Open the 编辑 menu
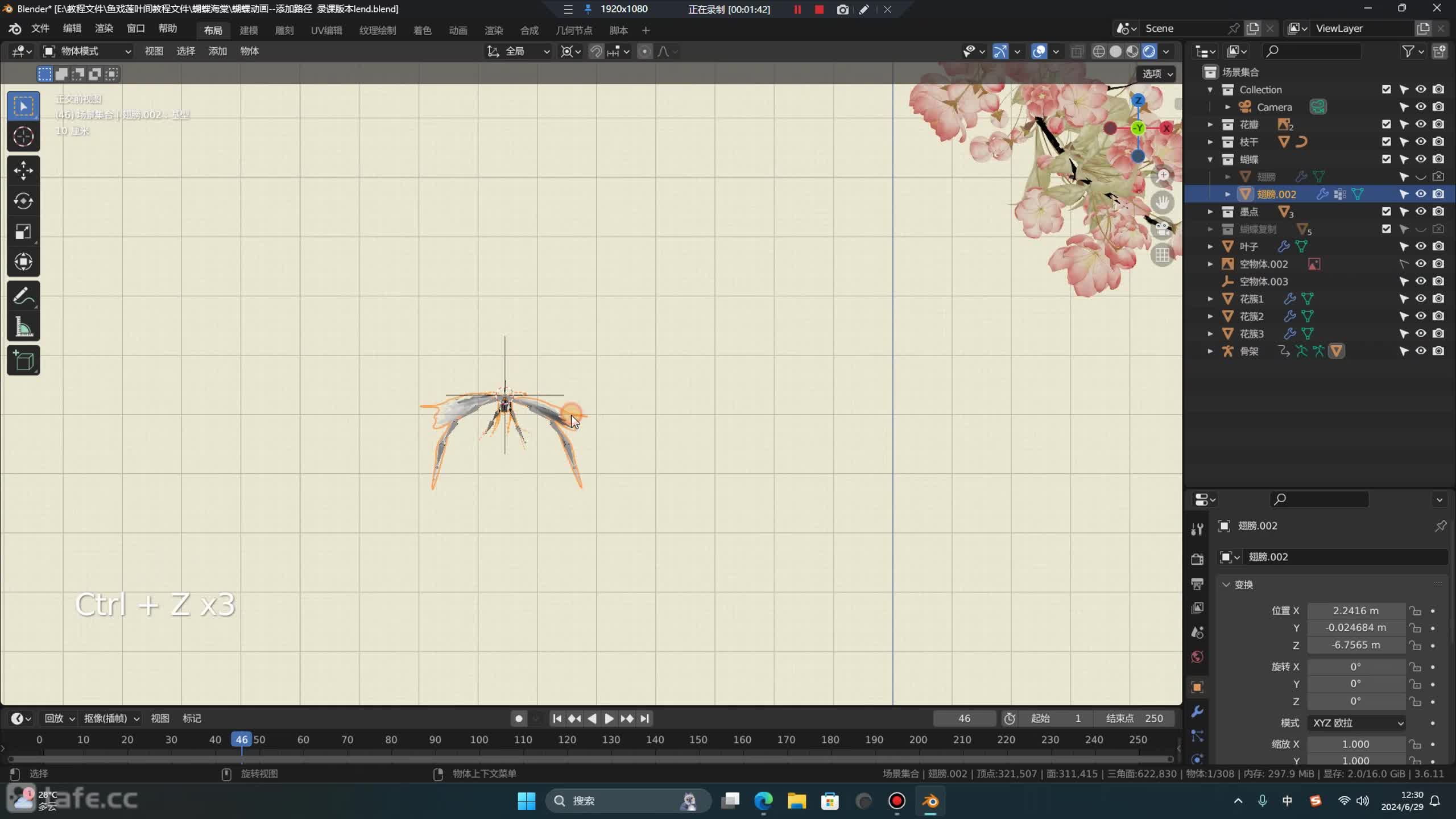The width and height of the screenshot is (1456, 819). [x=72, y=29]
